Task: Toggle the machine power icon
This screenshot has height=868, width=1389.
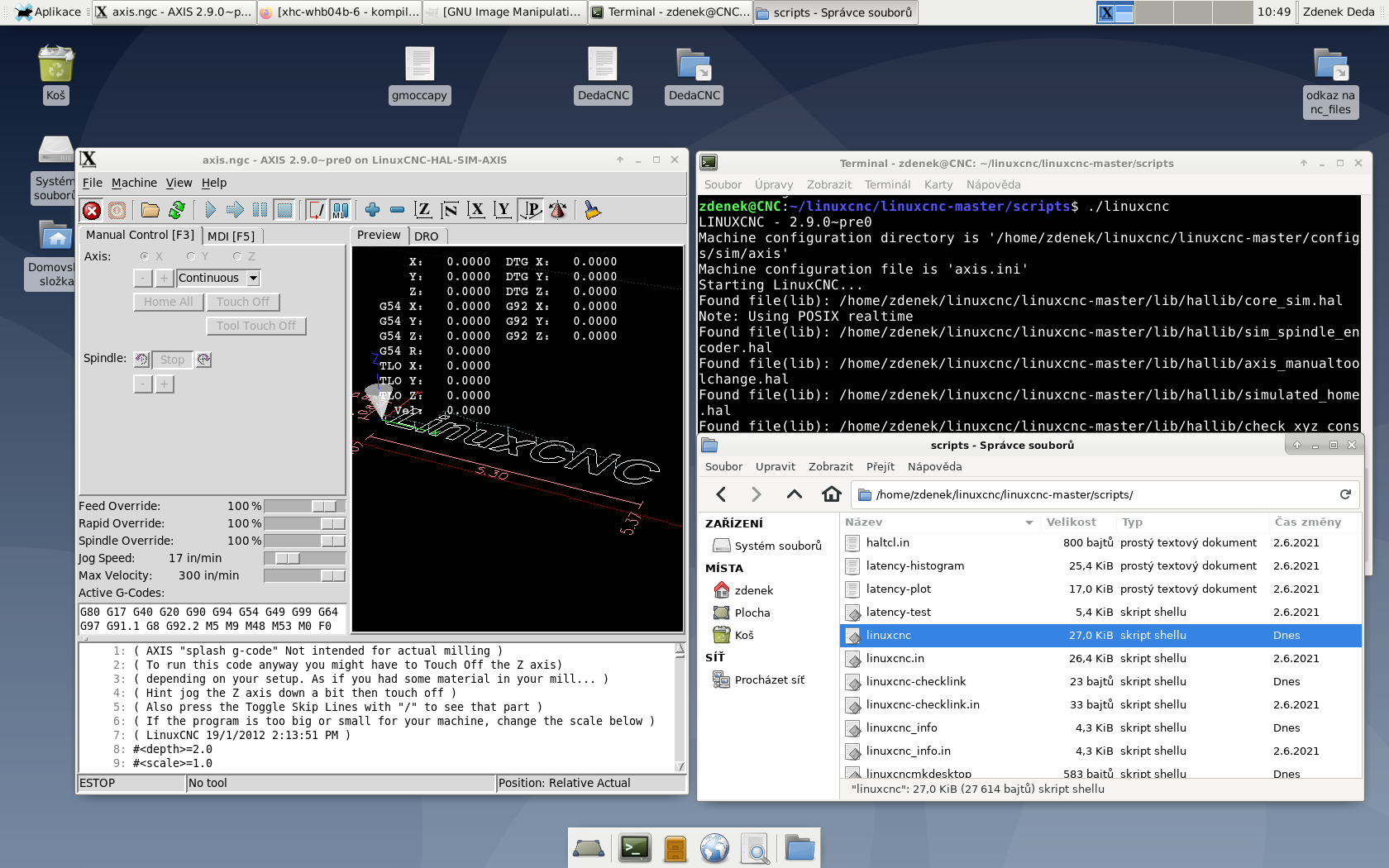Action: point(117,211)
